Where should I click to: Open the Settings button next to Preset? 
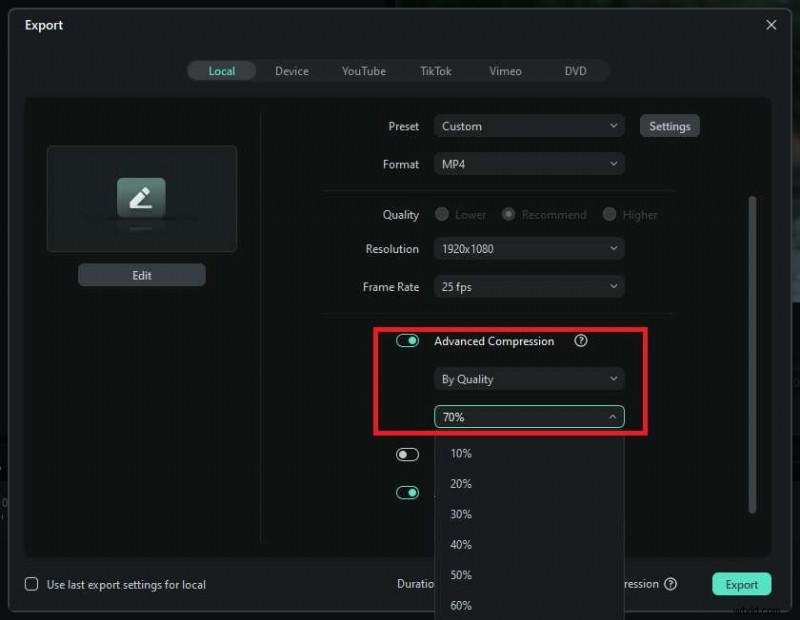coord(669,125)
